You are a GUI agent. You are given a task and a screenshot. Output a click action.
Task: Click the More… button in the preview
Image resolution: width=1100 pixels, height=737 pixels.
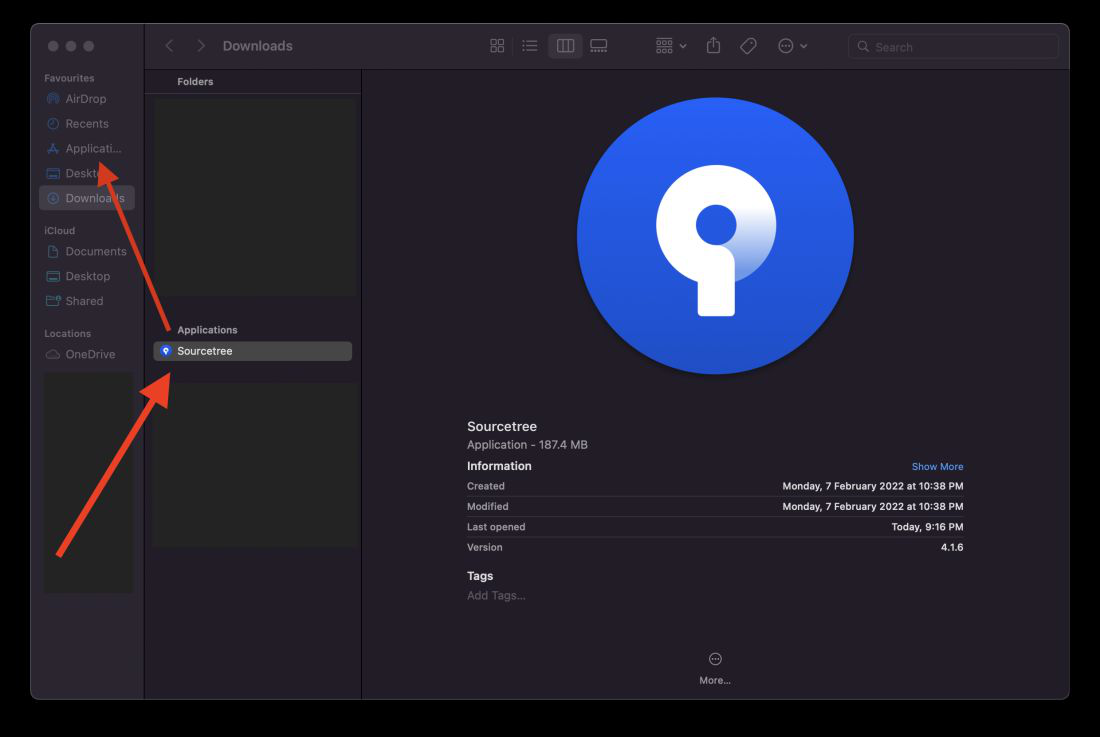tap(715, 668)
